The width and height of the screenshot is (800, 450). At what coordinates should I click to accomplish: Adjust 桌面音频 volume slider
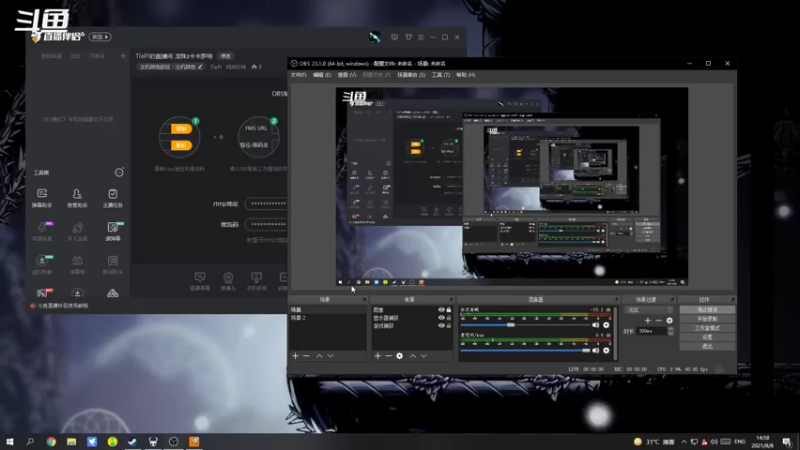coord(524,325)
